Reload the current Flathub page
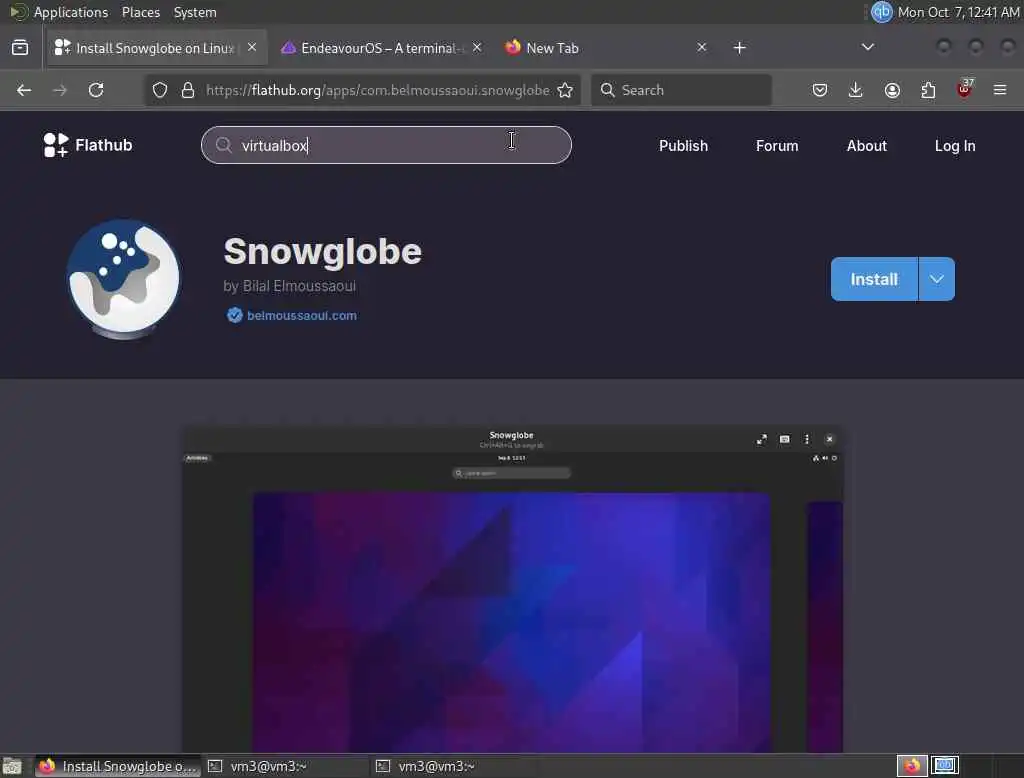The image size is (1024, 778). pyautogui.click(x=96, y=90)
